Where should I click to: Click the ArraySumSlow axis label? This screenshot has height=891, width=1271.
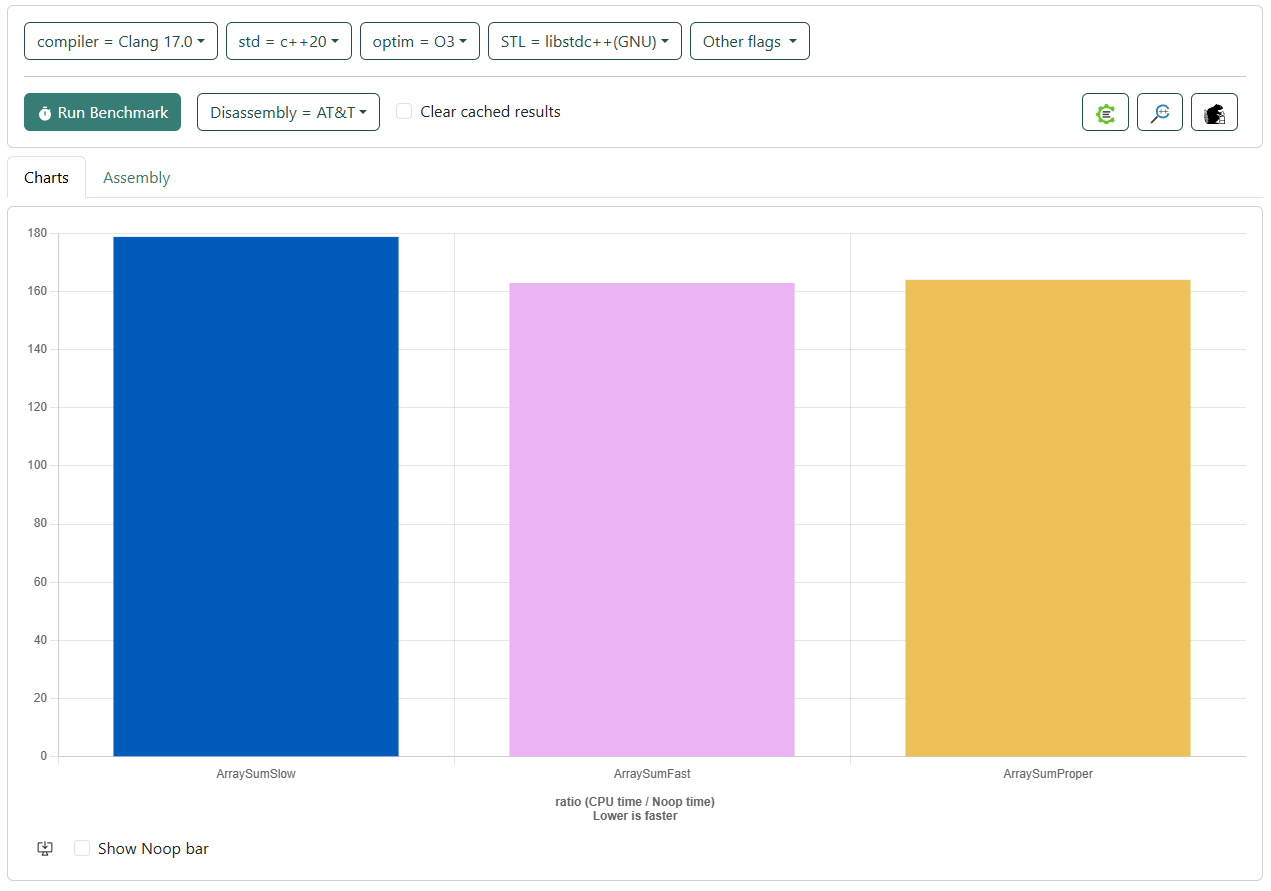pyautogui.click(x=256, y=774)
